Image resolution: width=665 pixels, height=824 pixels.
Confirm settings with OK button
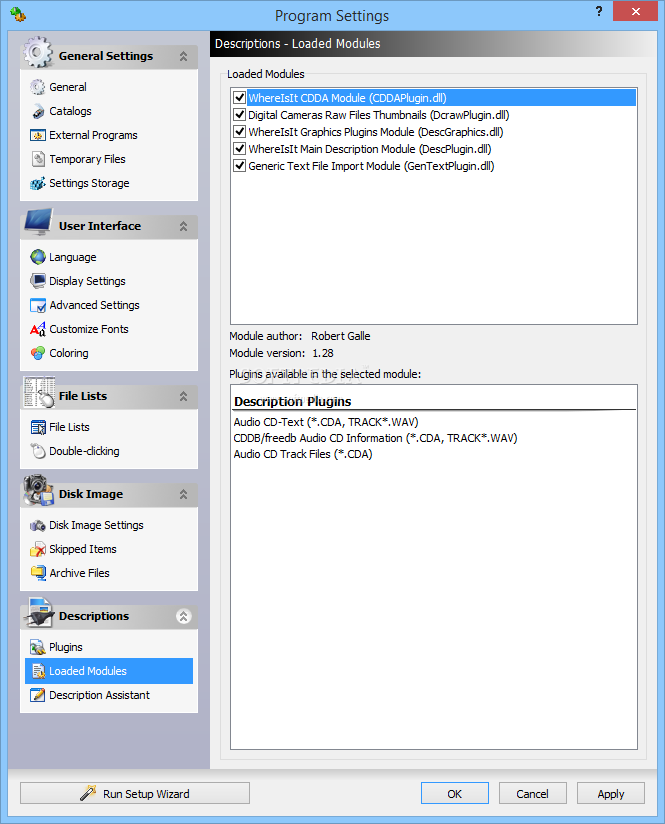tap(455, 794)
